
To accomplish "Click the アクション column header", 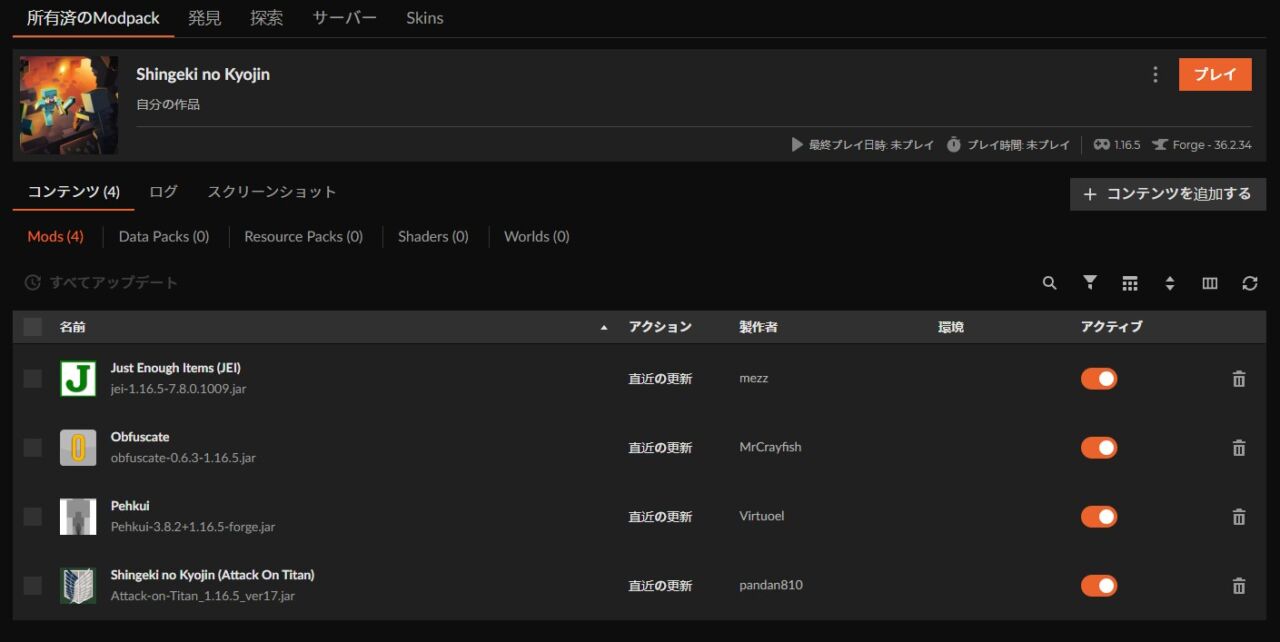I will (660, 327).
